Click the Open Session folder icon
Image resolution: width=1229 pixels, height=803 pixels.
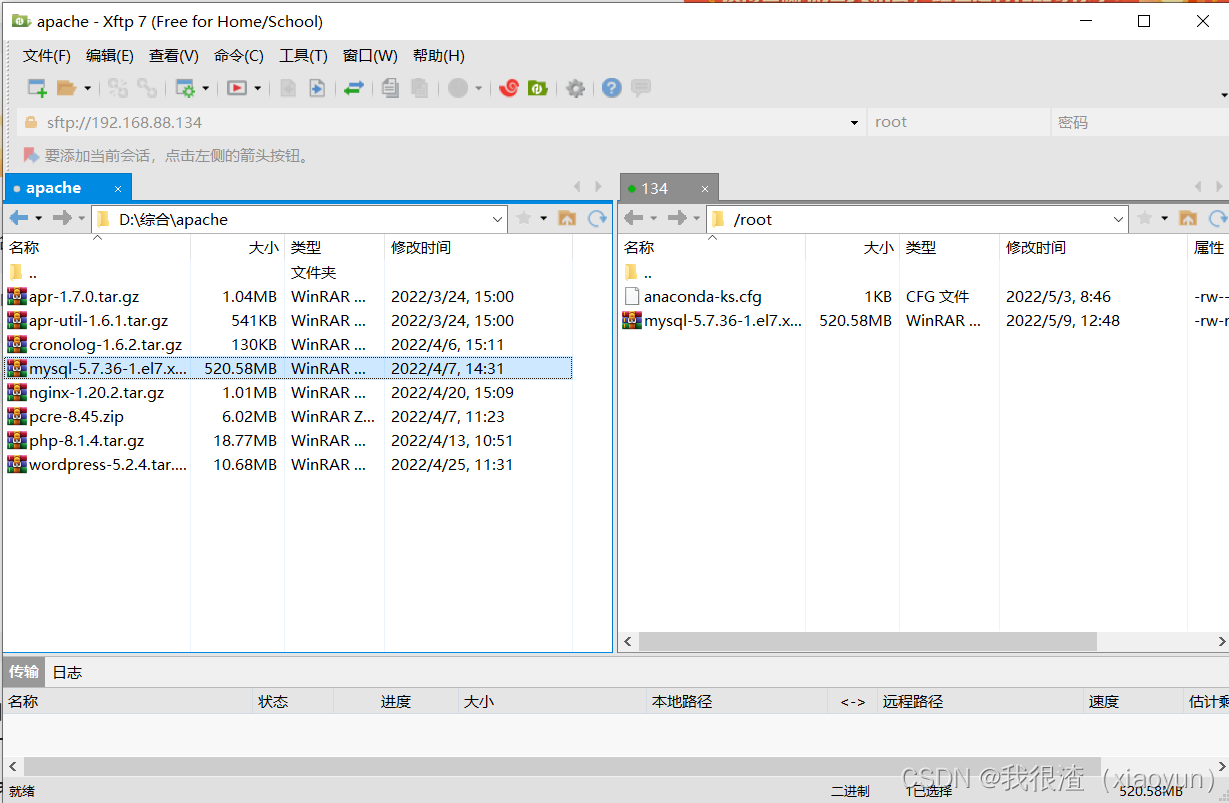click(x=66, y=88)
